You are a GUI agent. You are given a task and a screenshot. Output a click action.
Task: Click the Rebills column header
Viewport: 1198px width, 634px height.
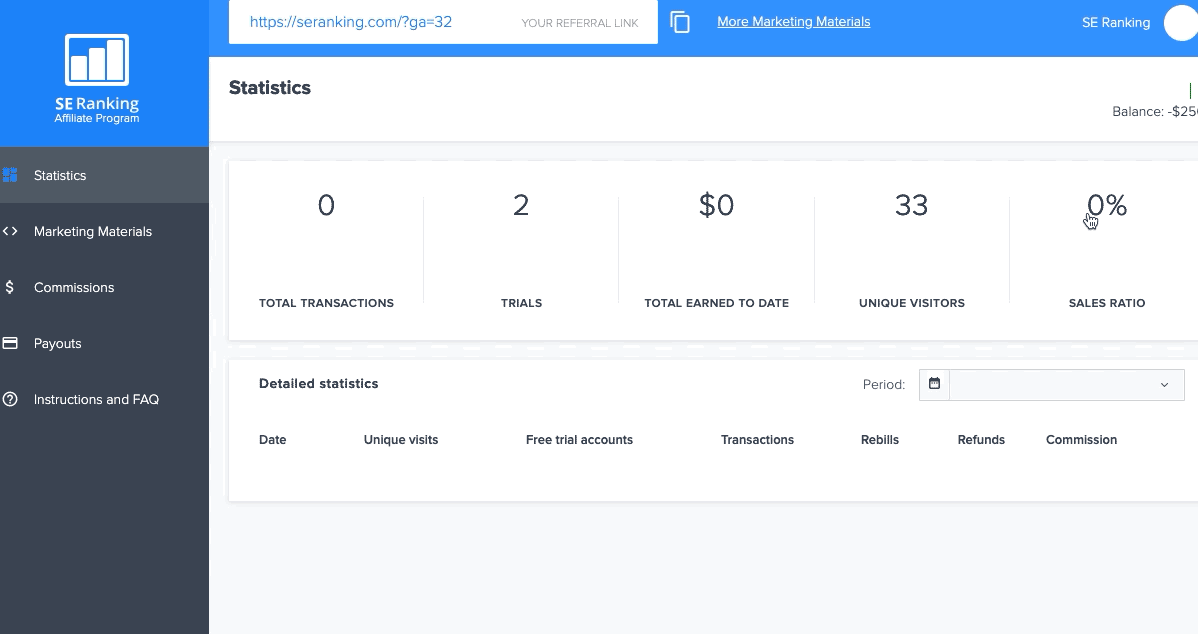click(879, 439)
